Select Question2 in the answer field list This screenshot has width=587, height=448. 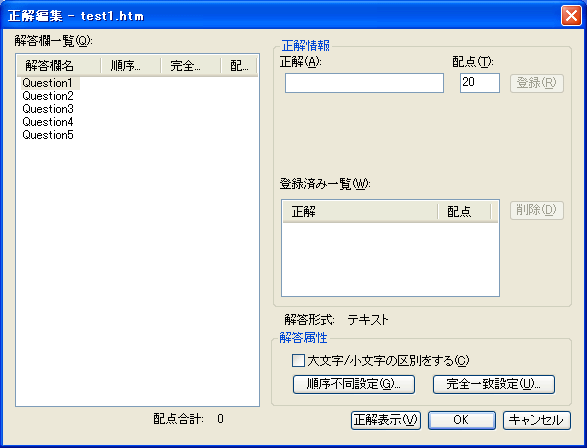point(48,96)
